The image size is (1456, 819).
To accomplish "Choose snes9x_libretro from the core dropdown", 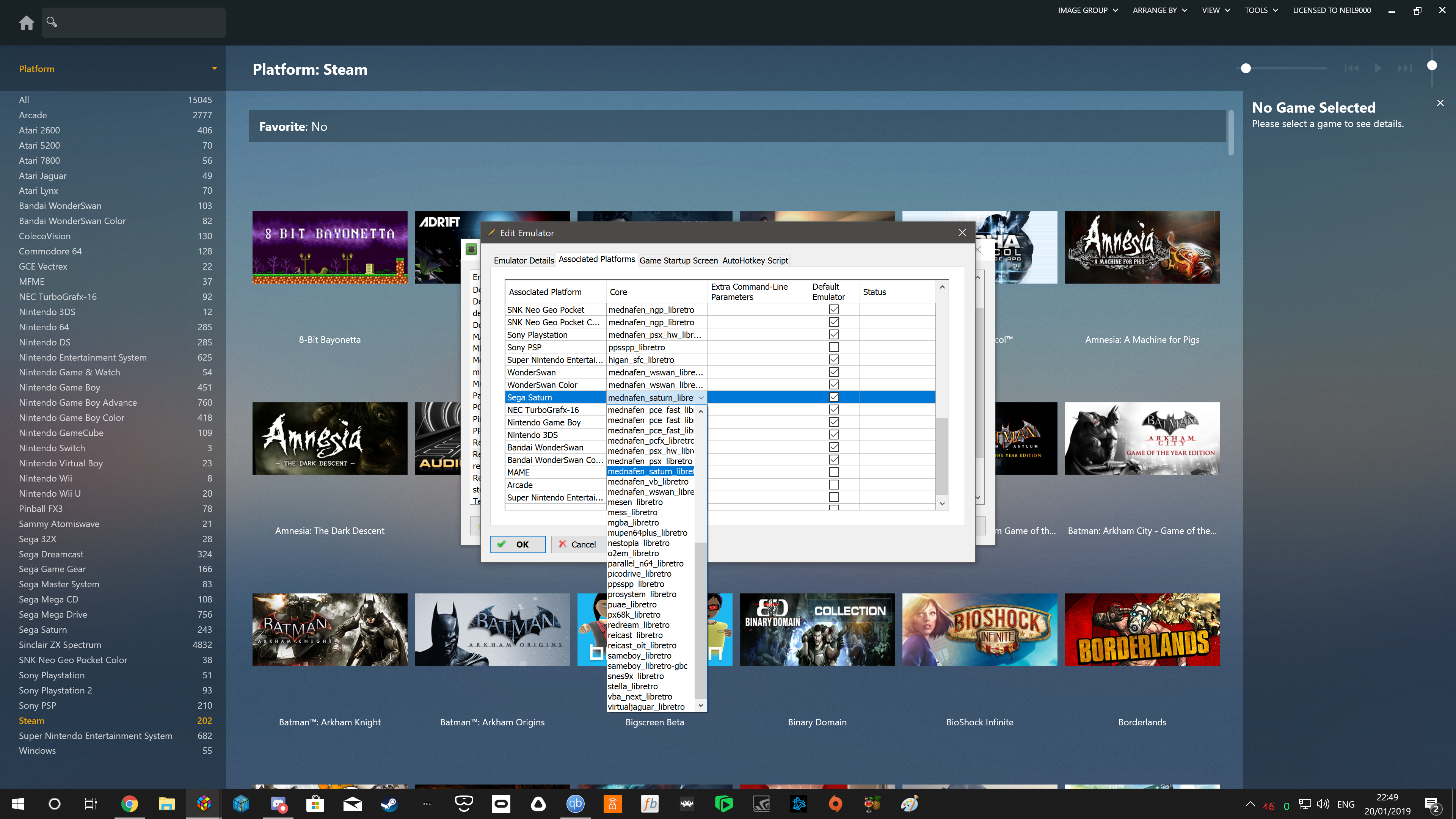I will pos(650,676).
